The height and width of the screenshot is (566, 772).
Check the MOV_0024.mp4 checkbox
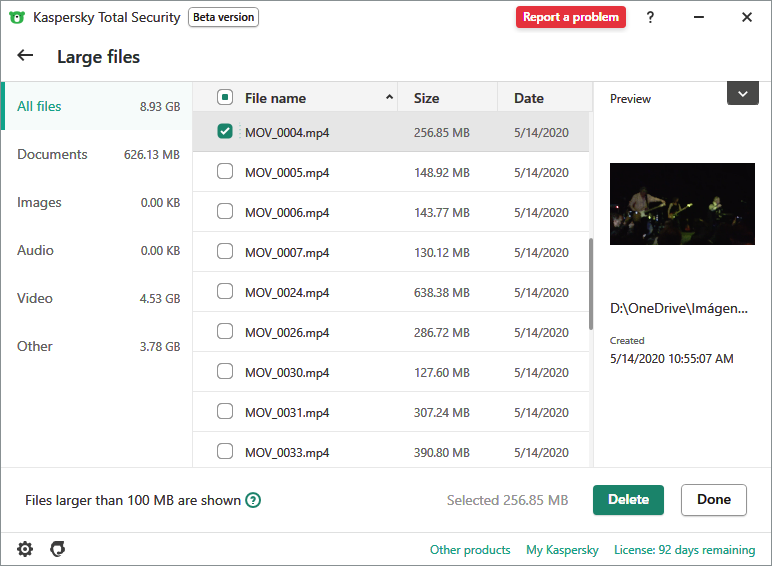(x=225, y=291)
